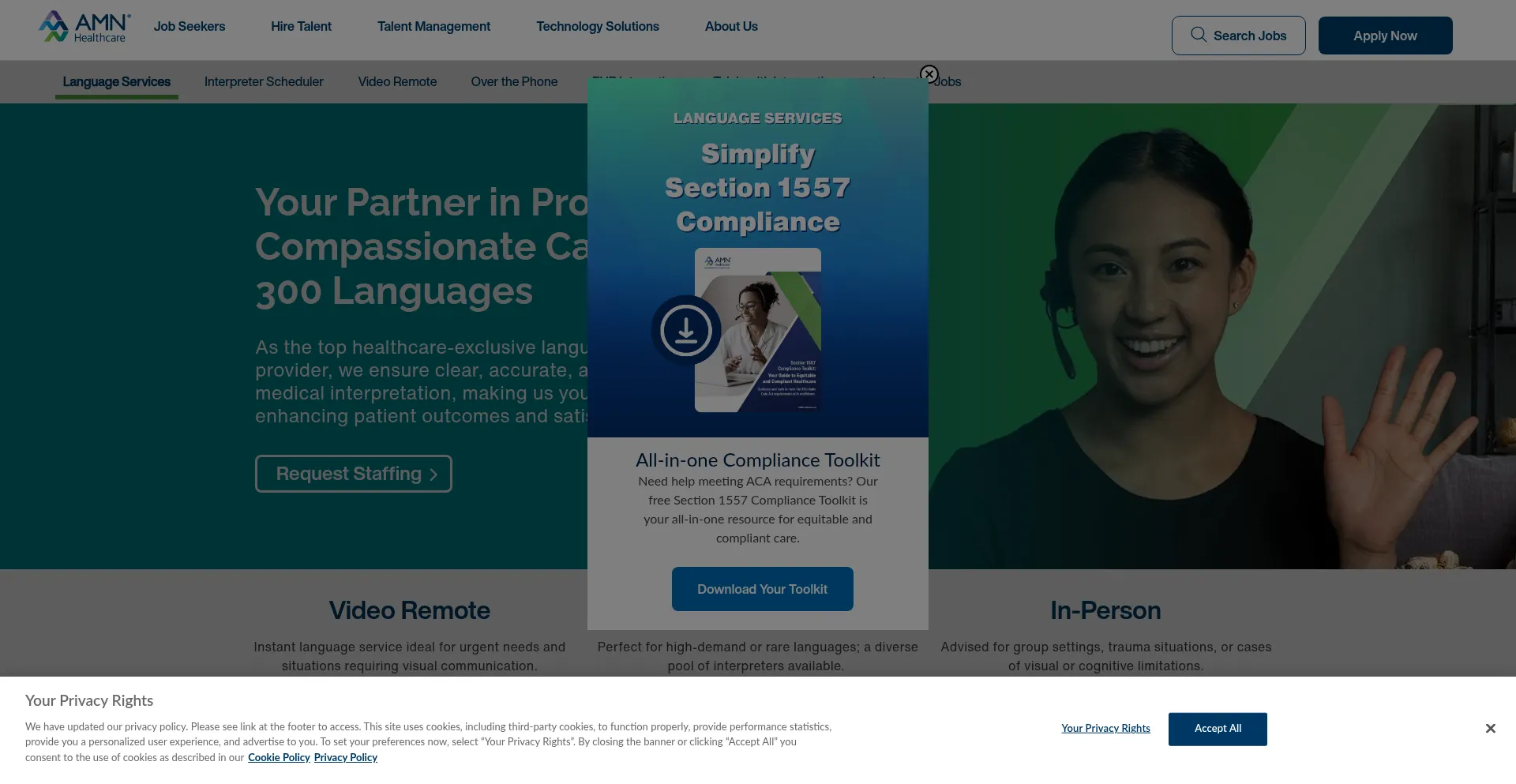1516x784 pixels.
Task: Select the Over the Phone tab
Action: click(514, 82)
